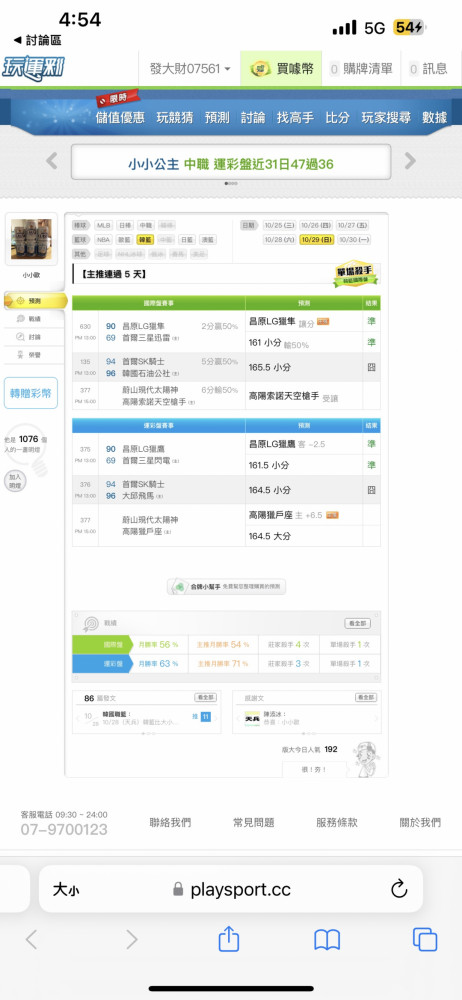The image size is (462, 1000).
Task: Tap the 買噱幣 coin button
Action: click(281, 69)
